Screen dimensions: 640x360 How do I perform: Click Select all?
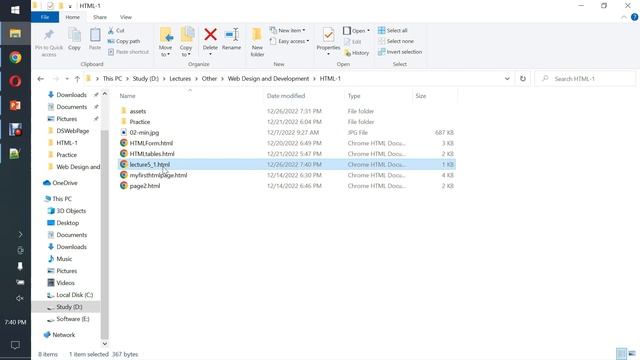(x=393, y=31)
